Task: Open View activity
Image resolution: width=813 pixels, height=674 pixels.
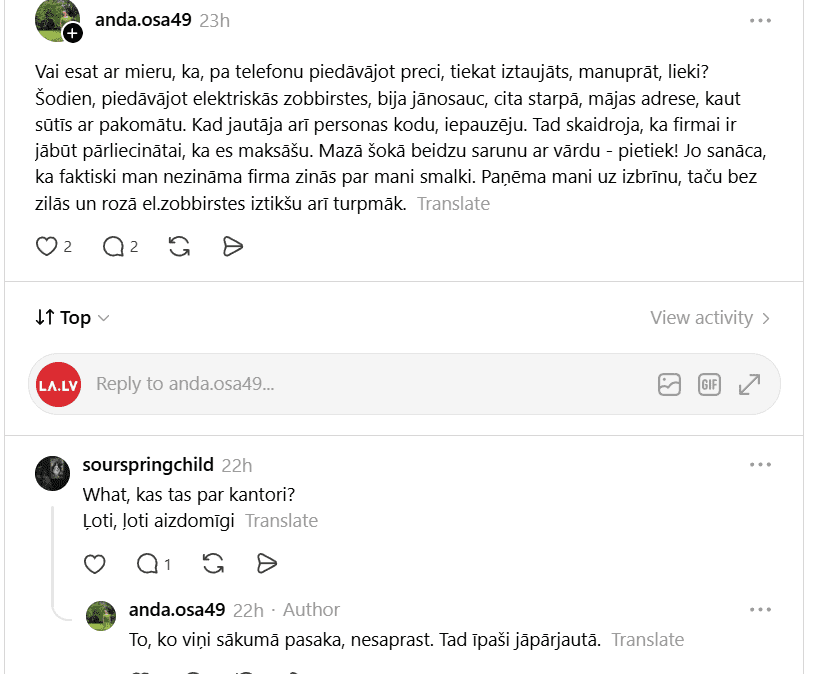Action: click(710, 318)
